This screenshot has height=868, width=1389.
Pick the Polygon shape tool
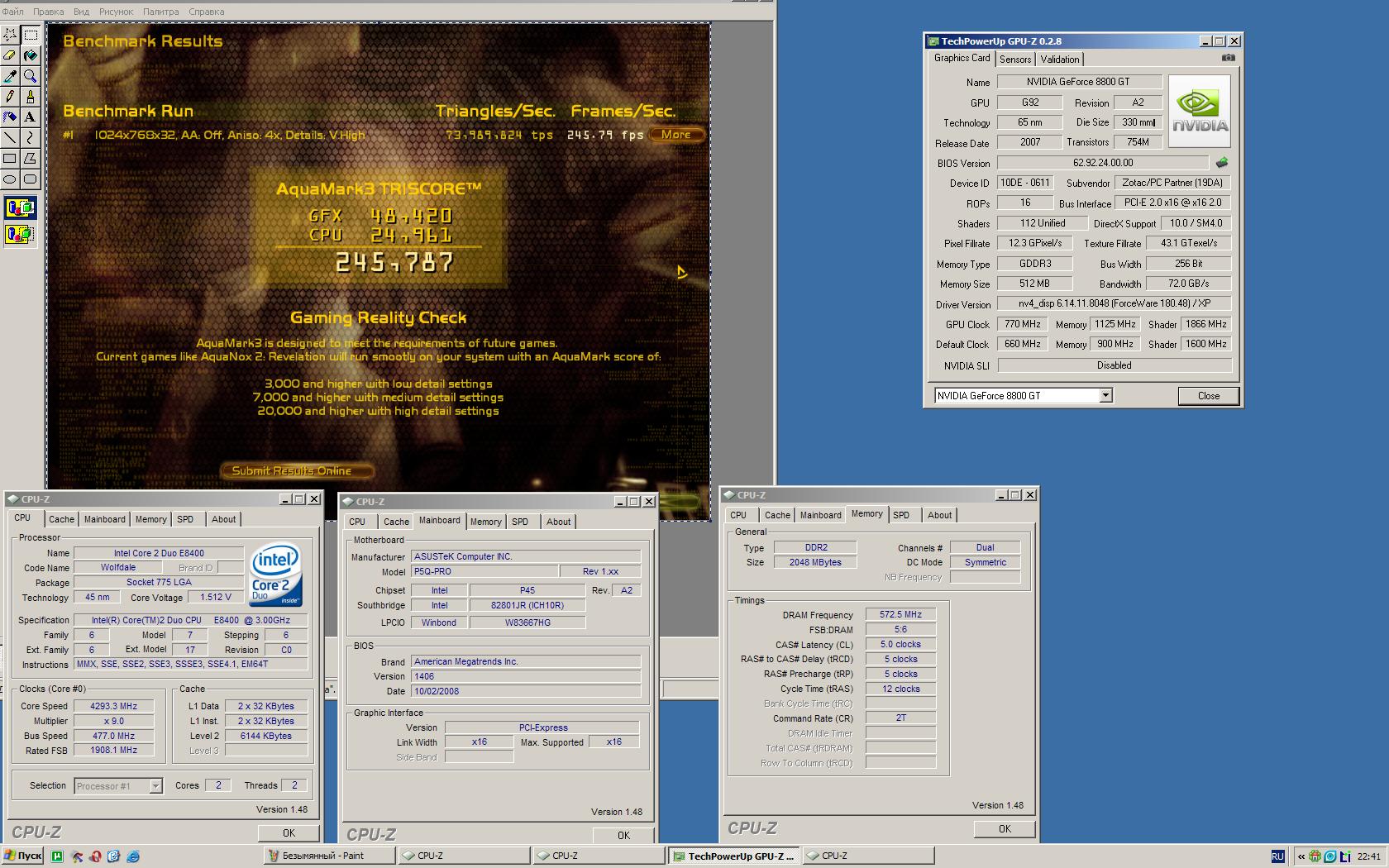tap(31, 158)
